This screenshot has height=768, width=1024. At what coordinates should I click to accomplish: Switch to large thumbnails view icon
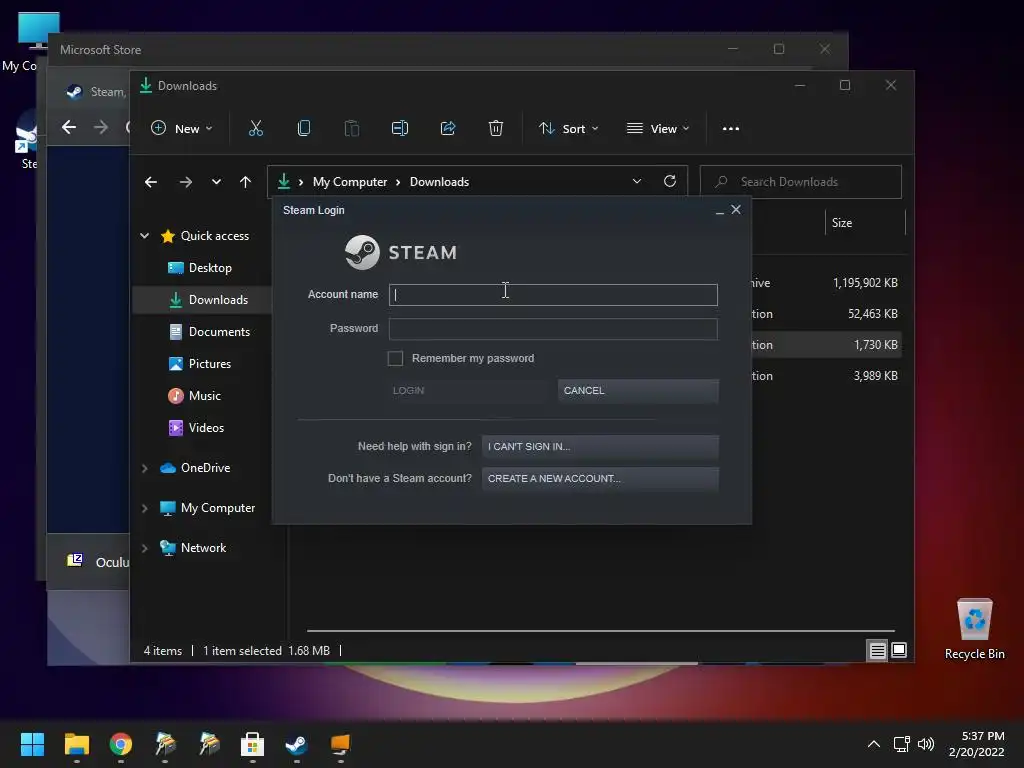tap(899, 650)
